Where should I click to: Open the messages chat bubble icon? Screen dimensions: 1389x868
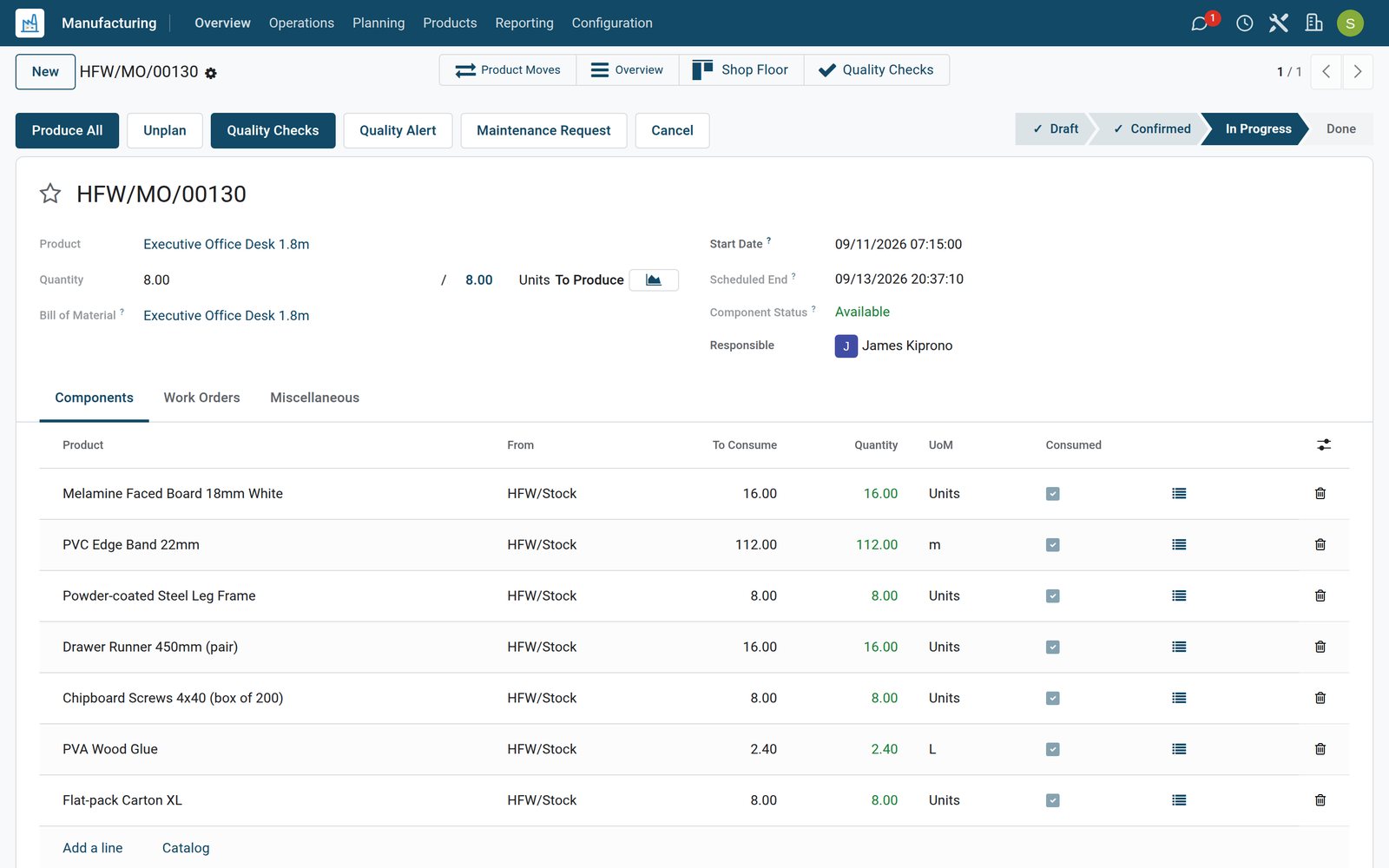click(1200, 23)
